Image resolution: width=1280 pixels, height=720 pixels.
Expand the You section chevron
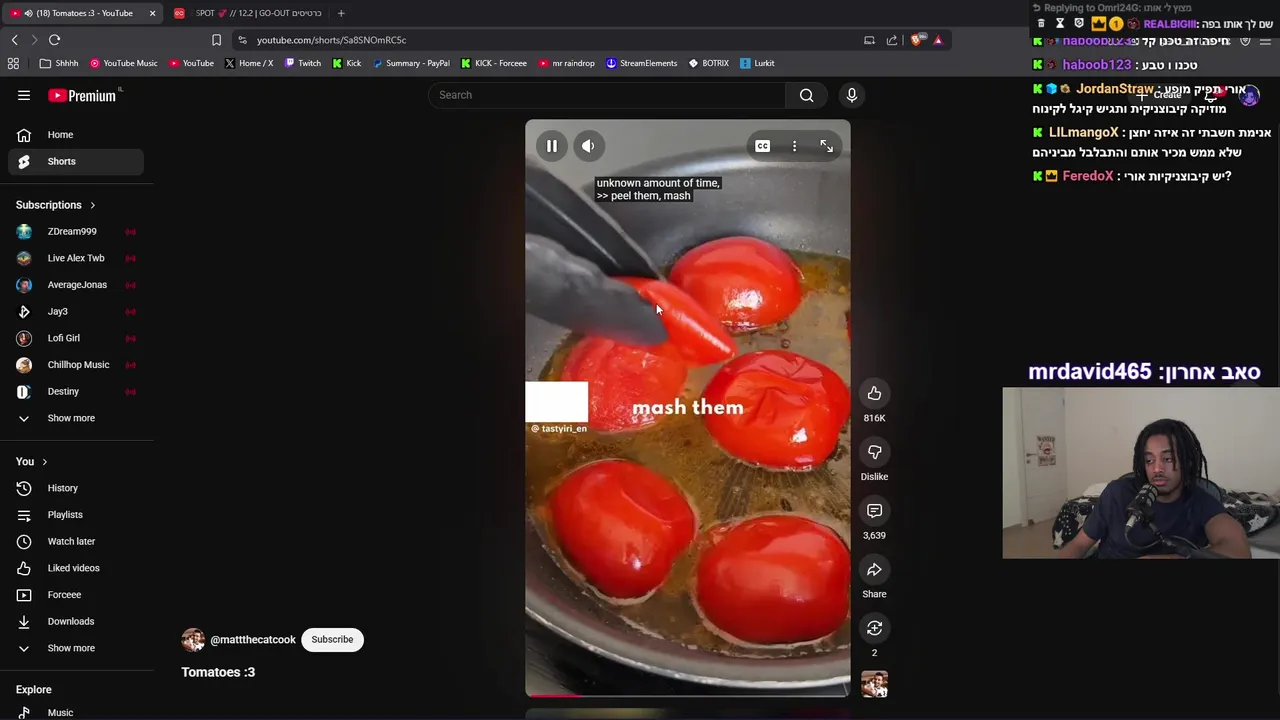[44, 462]
